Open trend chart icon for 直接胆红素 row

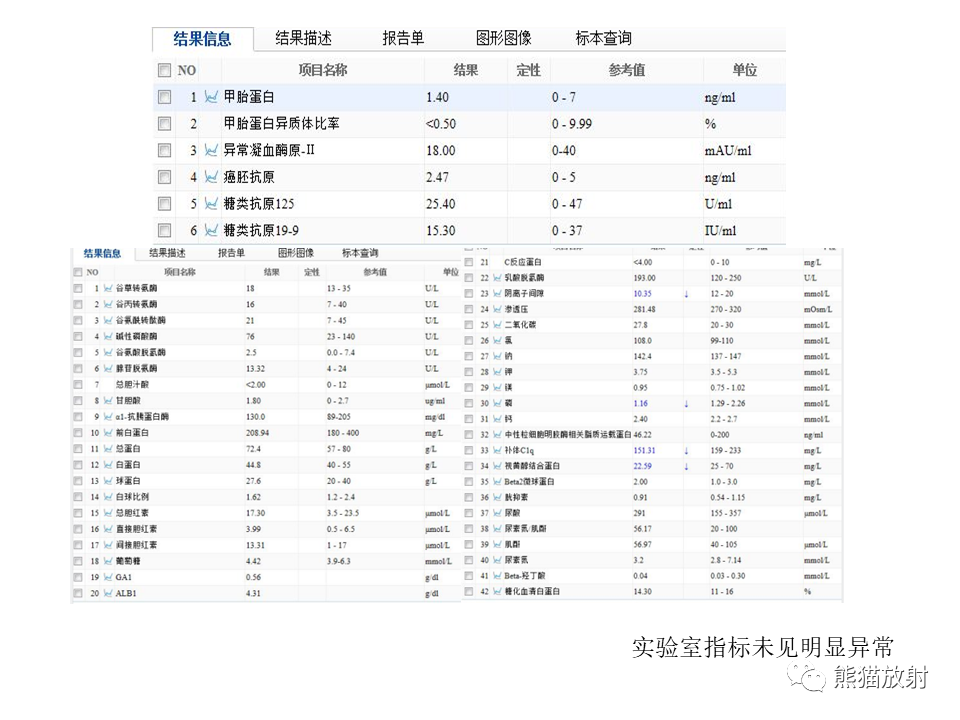tap(108, 528)
